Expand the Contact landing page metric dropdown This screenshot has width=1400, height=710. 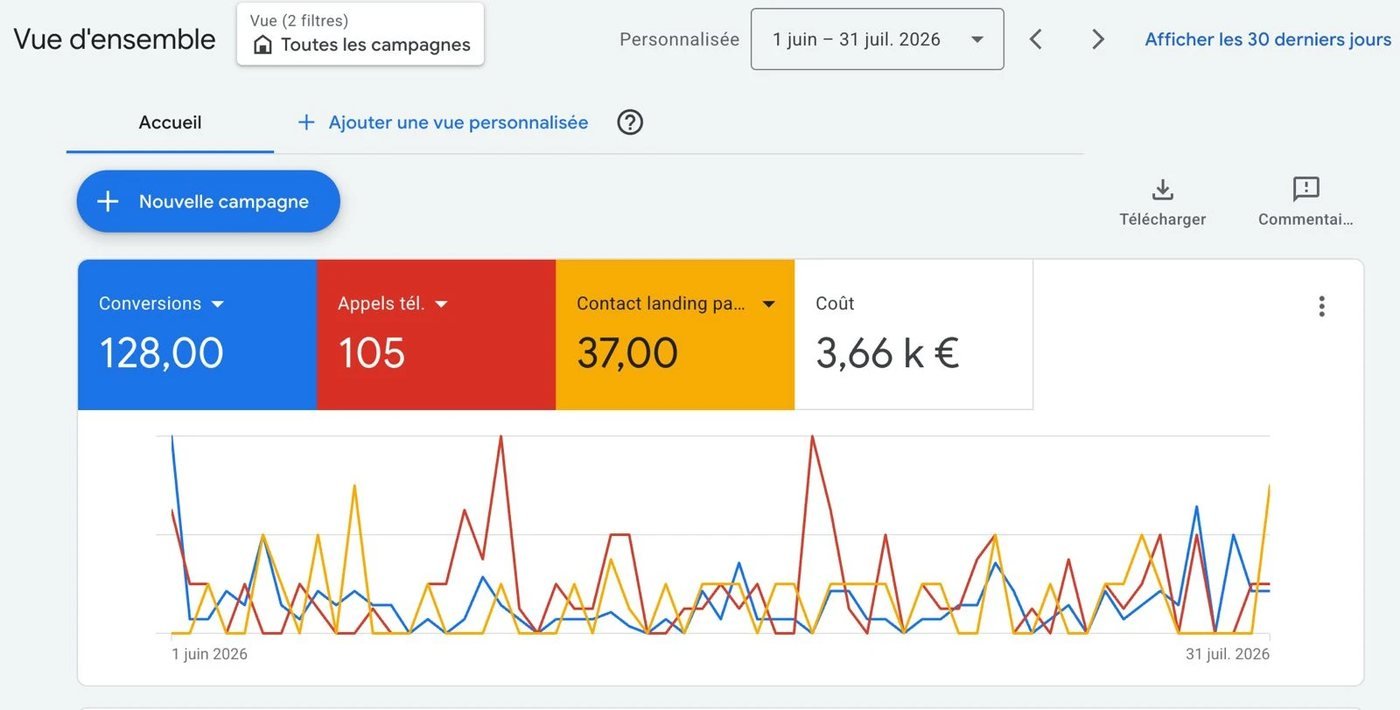point(768,304)
